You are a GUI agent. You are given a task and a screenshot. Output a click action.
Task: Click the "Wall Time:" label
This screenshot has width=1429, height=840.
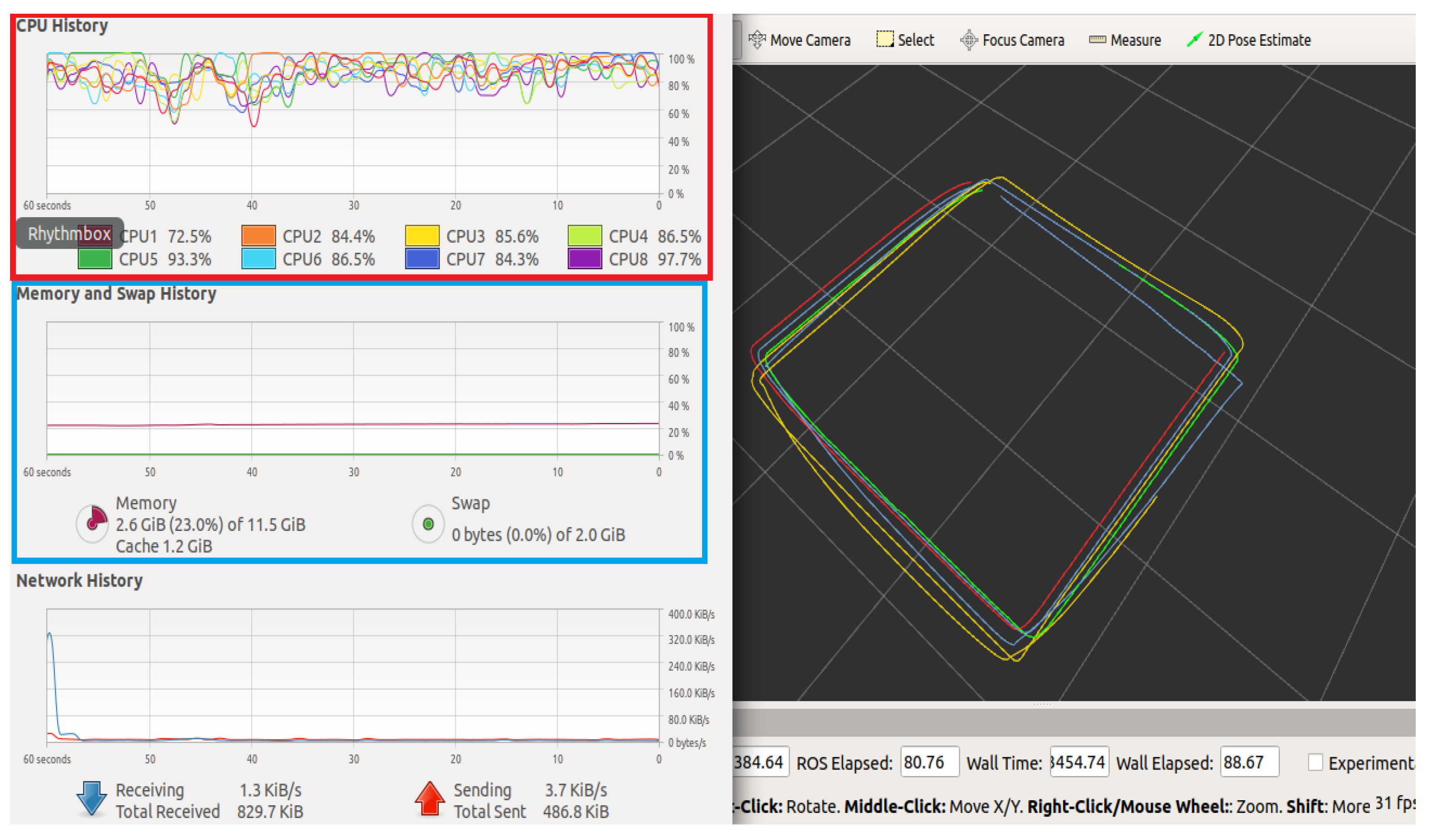click(x=1004, y=763)
